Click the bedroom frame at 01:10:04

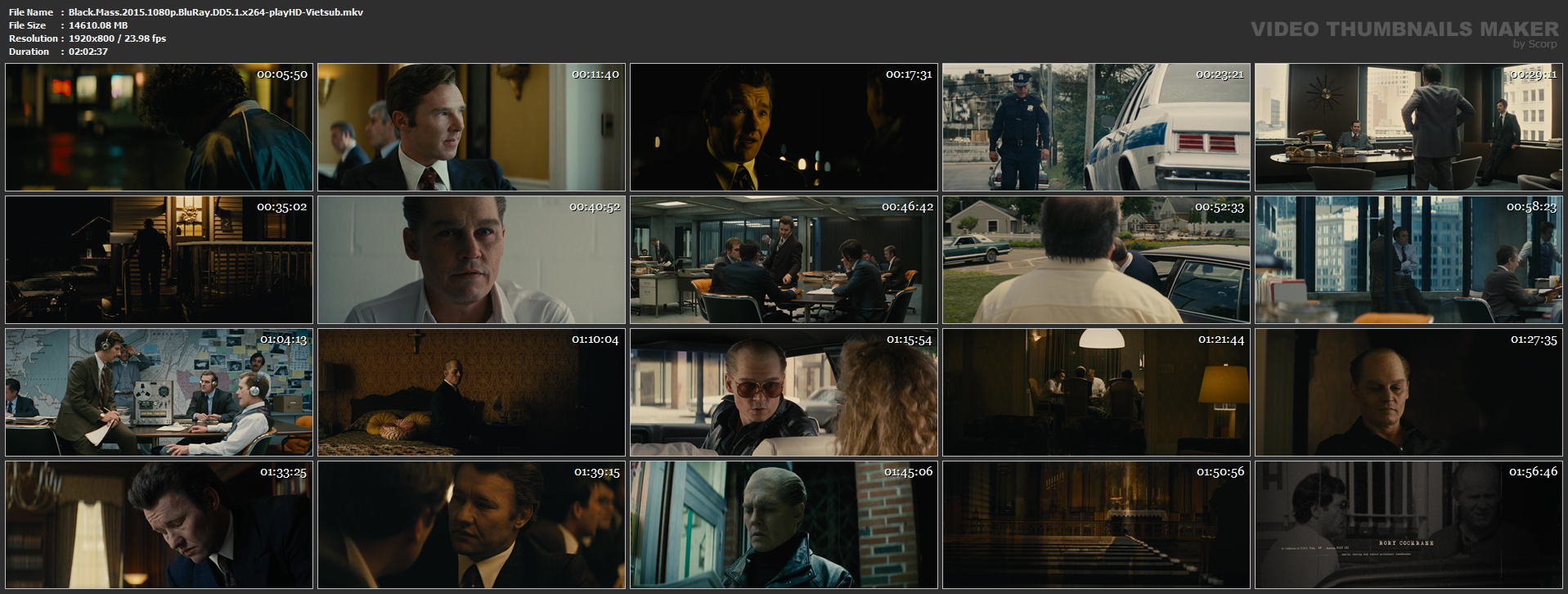(x=471, y=392)
